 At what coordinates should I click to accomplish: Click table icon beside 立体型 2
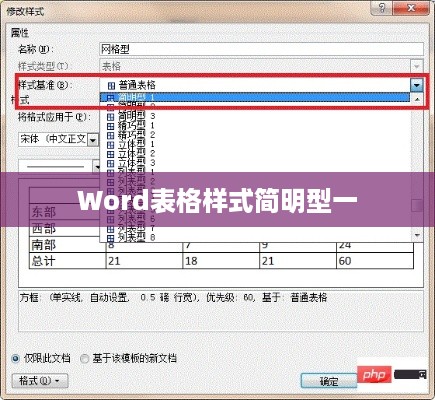[x=111, y=154]
